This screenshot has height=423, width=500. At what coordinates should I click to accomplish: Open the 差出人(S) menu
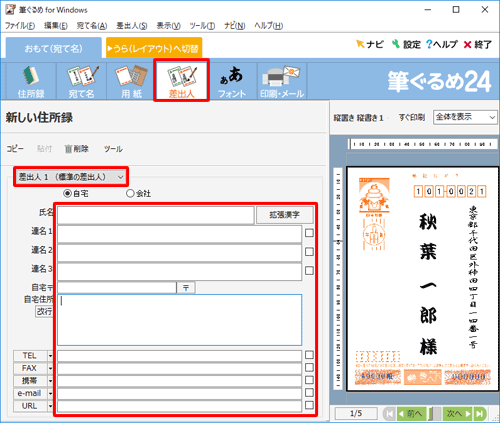pos(132,26)
